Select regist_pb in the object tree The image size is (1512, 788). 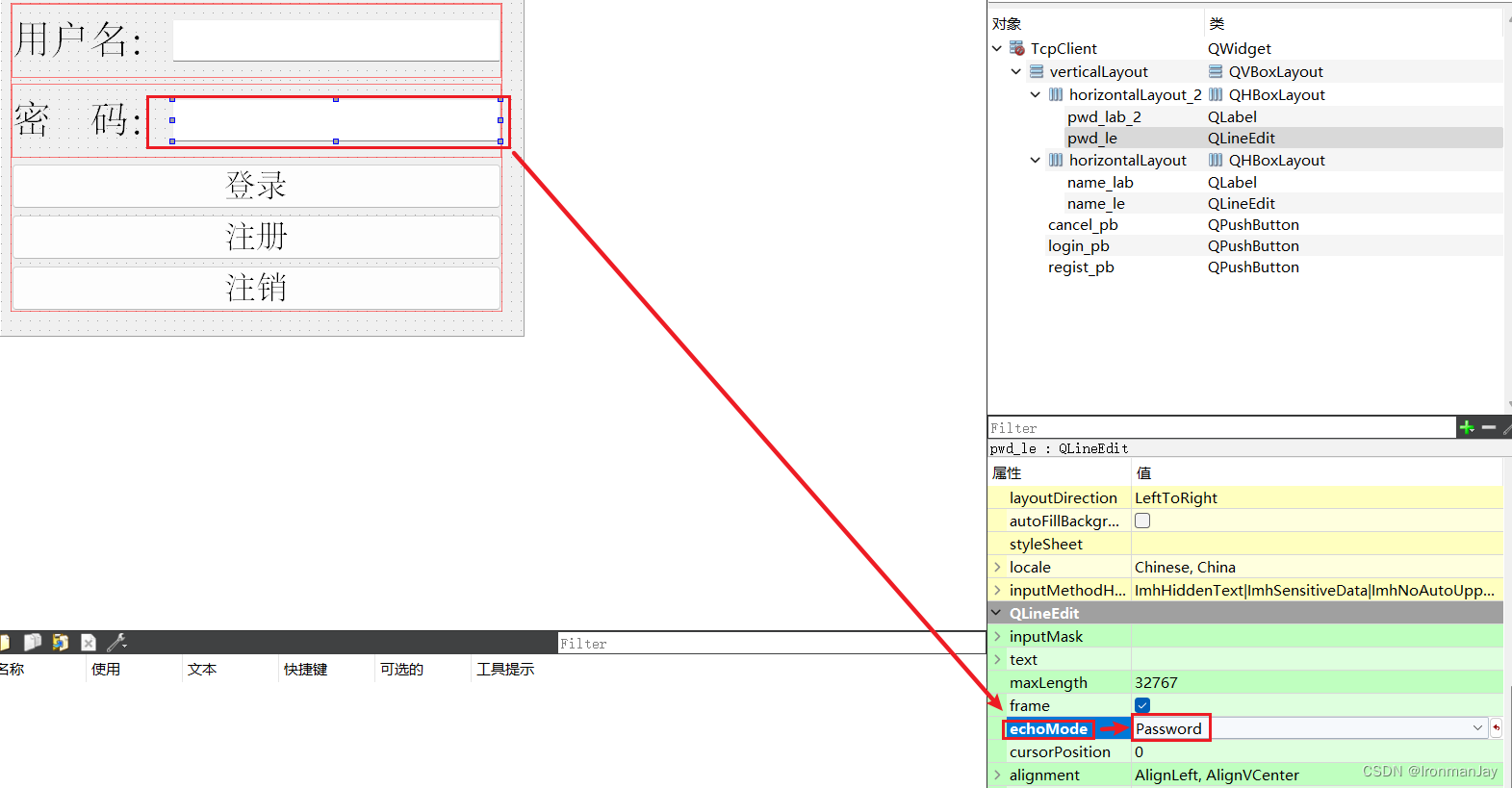[x=1081, y=267]
